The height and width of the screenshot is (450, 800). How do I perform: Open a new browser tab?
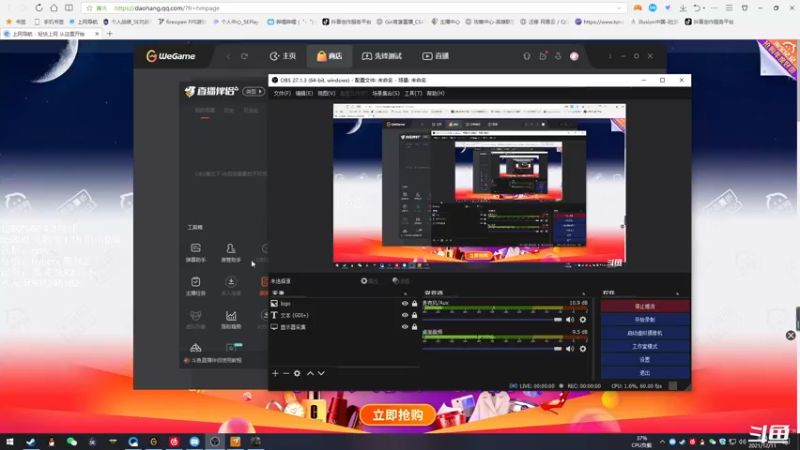click(110, 34)
